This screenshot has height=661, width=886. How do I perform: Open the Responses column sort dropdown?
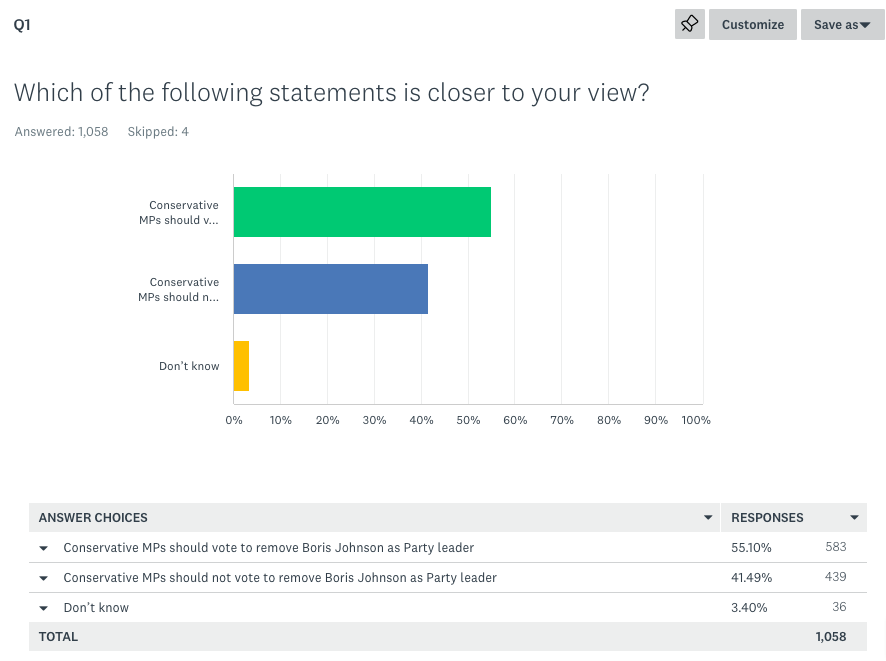coord(854,518)
